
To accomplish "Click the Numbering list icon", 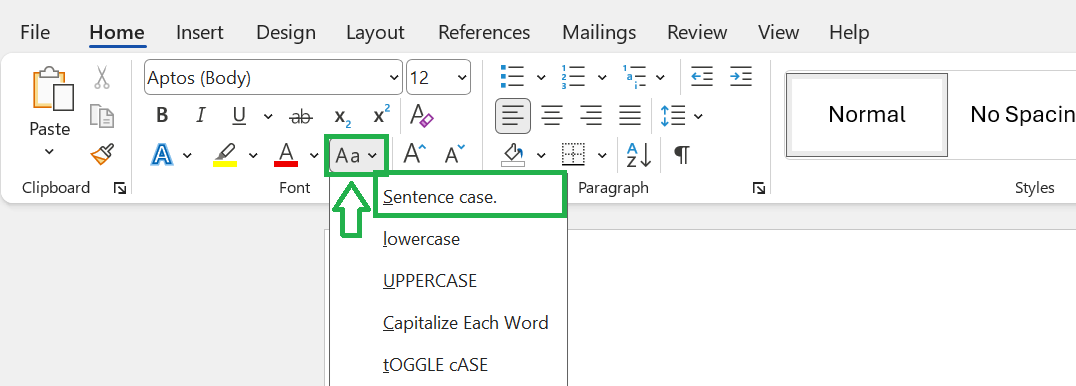I will coord(573,77).
